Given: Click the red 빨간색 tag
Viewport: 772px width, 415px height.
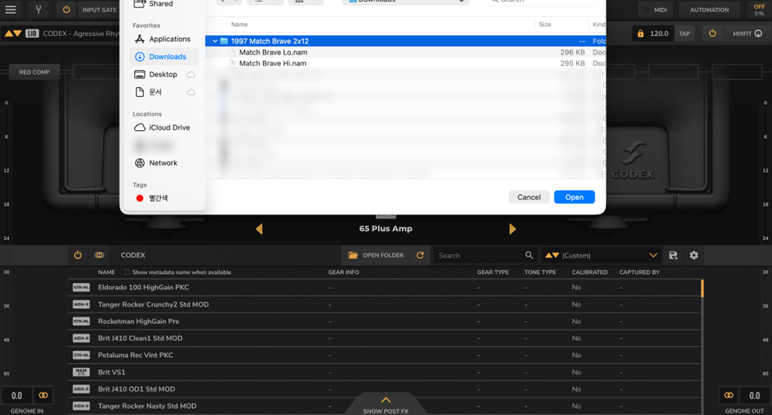Looking at the screenshot, I should pyautogui.click(x=153, y=198).
